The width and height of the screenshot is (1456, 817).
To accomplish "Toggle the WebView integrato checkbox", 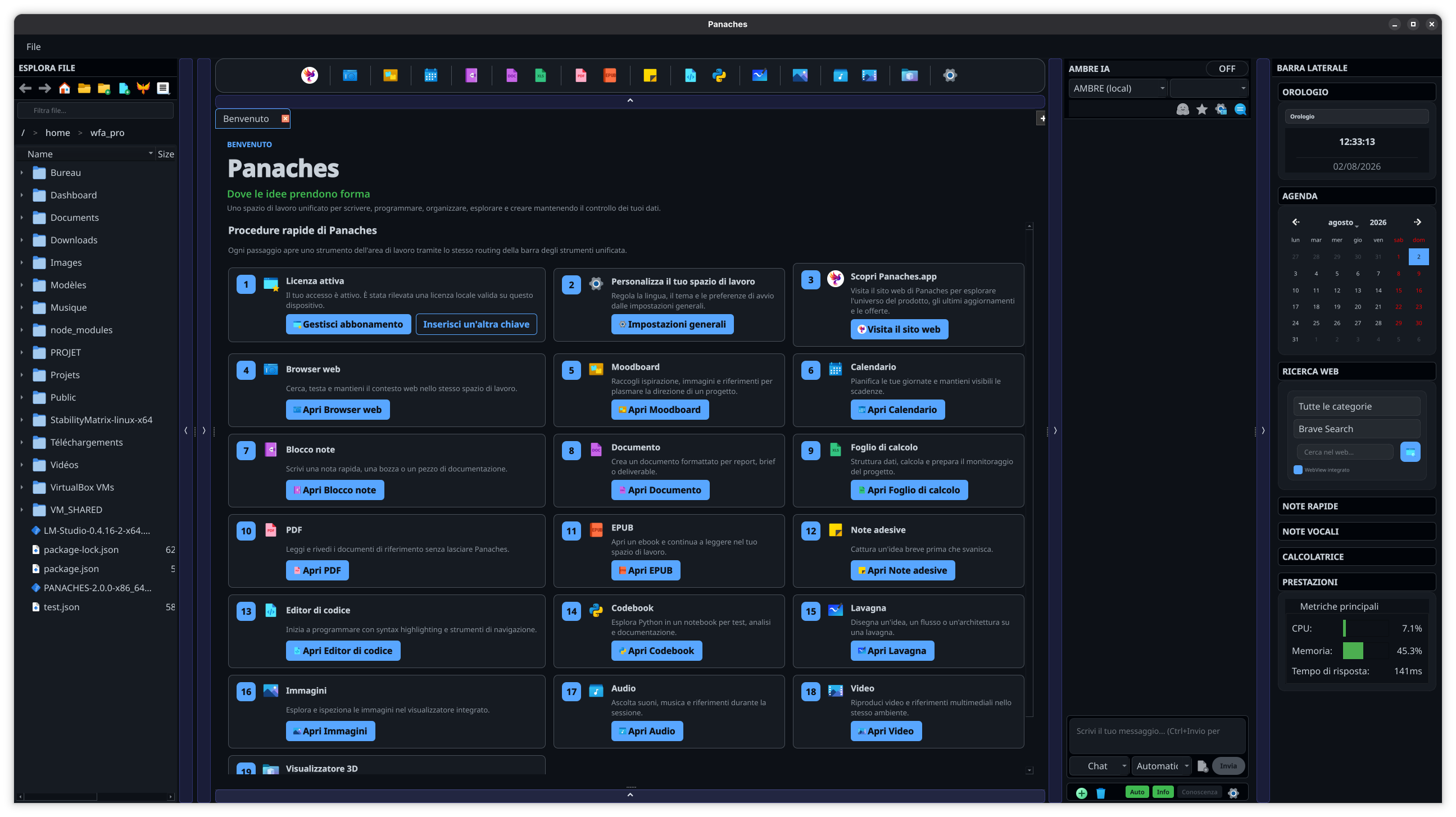I will [x=1298, y=470].
